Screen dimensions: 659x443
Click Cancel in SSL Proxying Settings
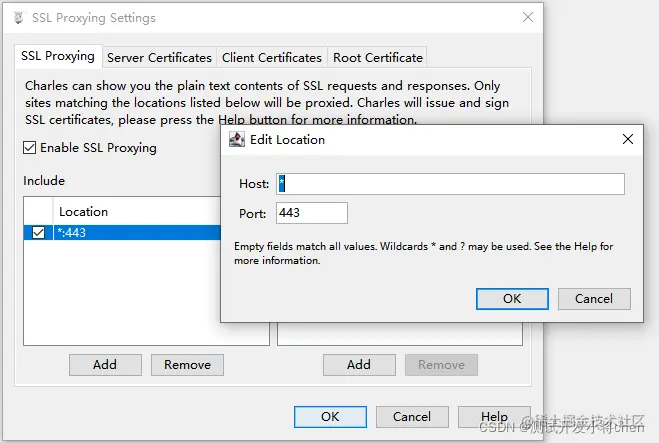[412, 417]
